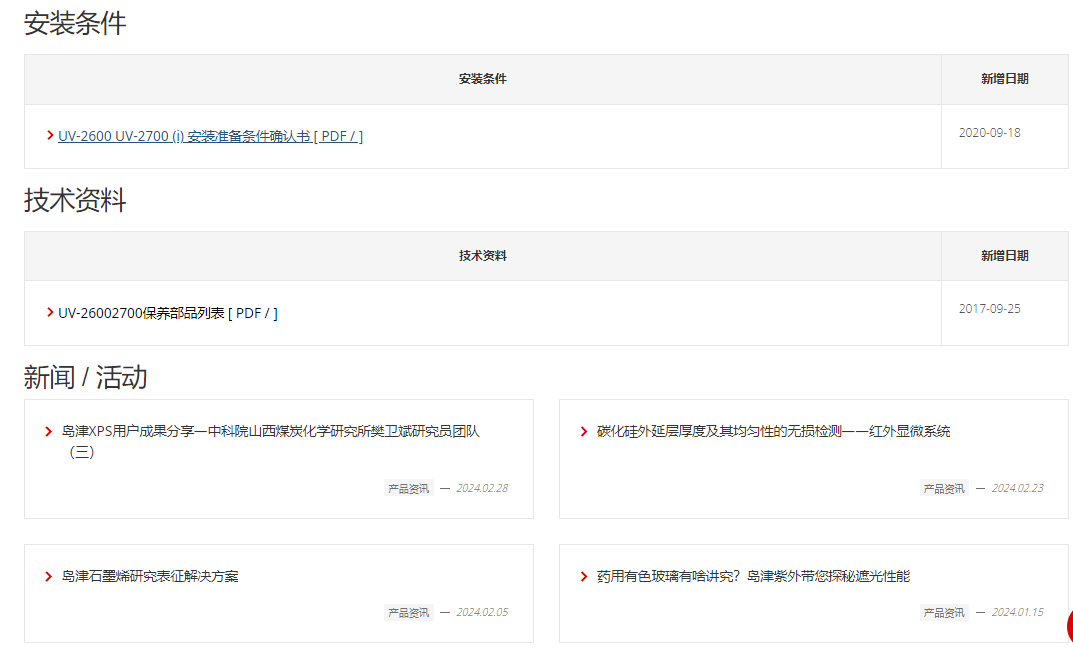Viewport: 1073px width, 653px height.
Task: Open 药用有色玻璃有啥讲究 article
Action: [753, 576]
